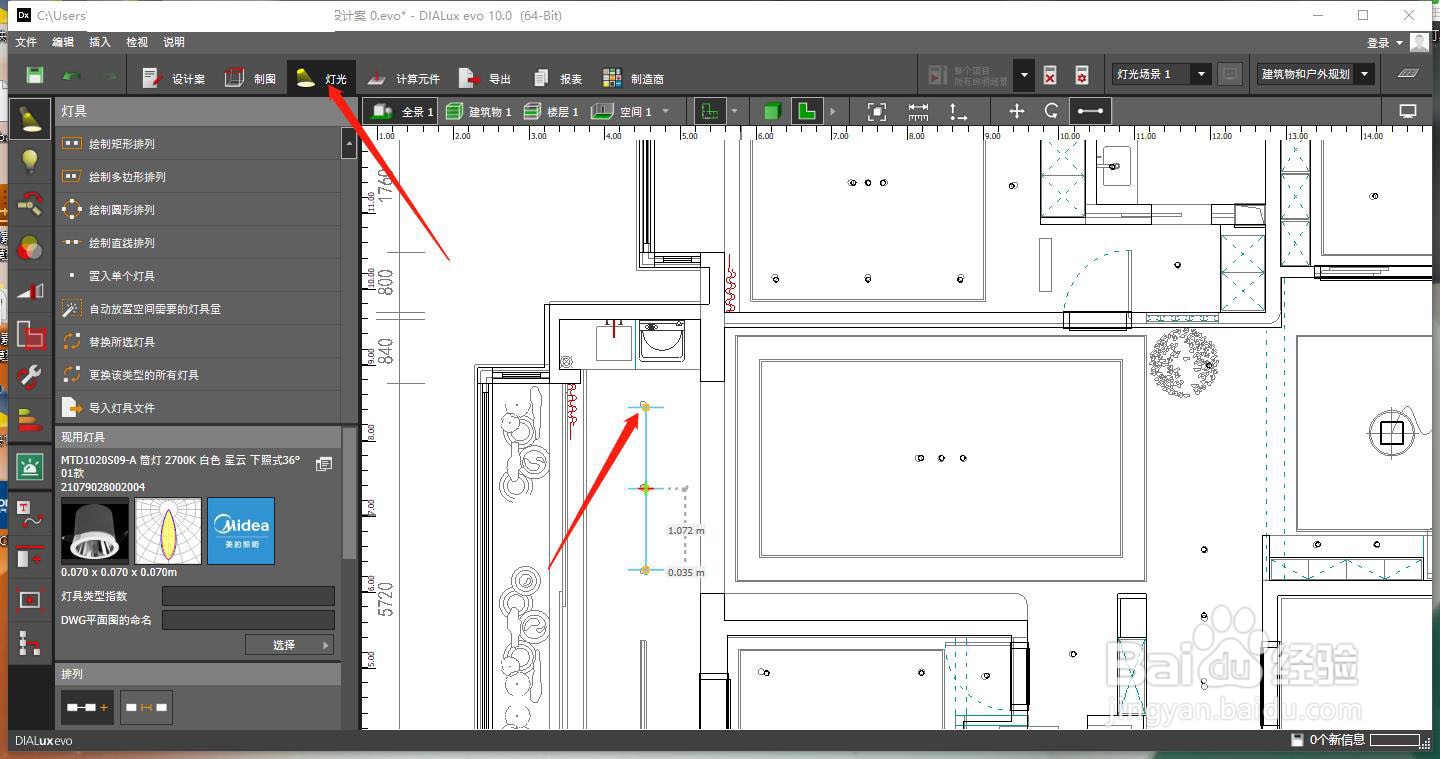Select the luminaires tool in sidebar
The width and height of the screenshot is (1440, 759).
(x=30, y=118)
